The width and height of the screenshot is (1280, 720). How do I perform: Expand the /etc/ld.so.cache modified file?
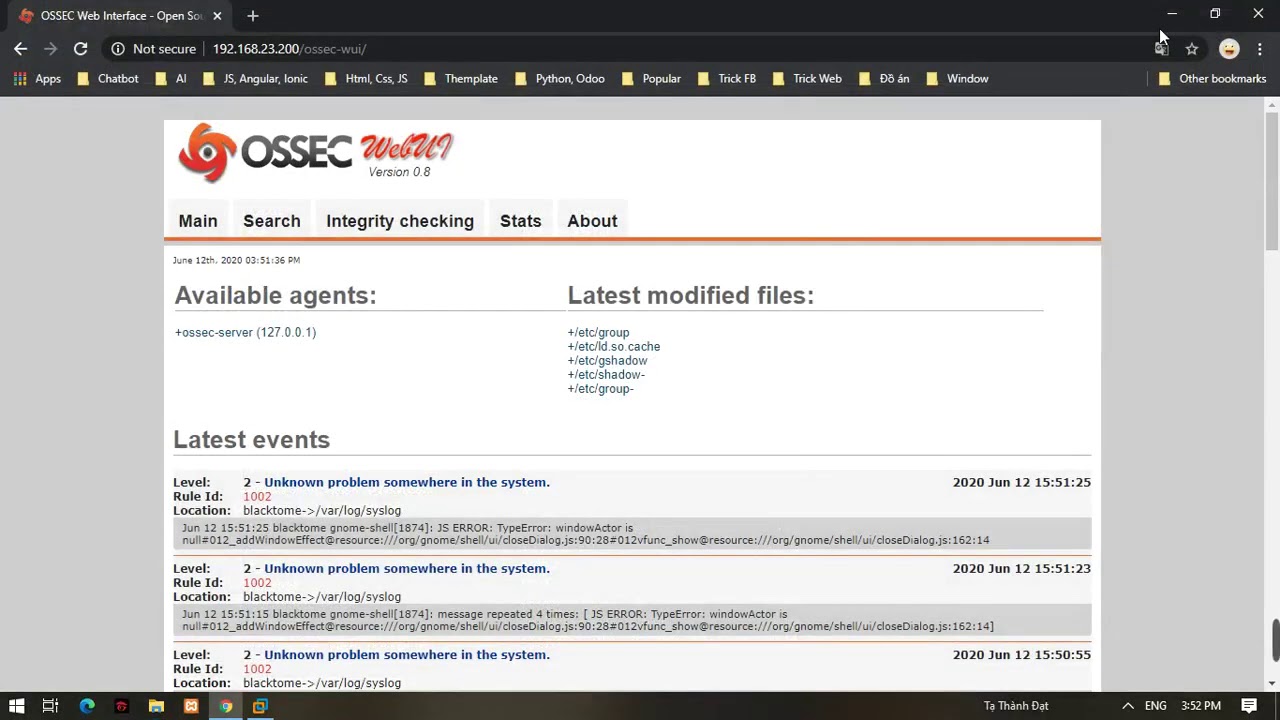[614, 346]
